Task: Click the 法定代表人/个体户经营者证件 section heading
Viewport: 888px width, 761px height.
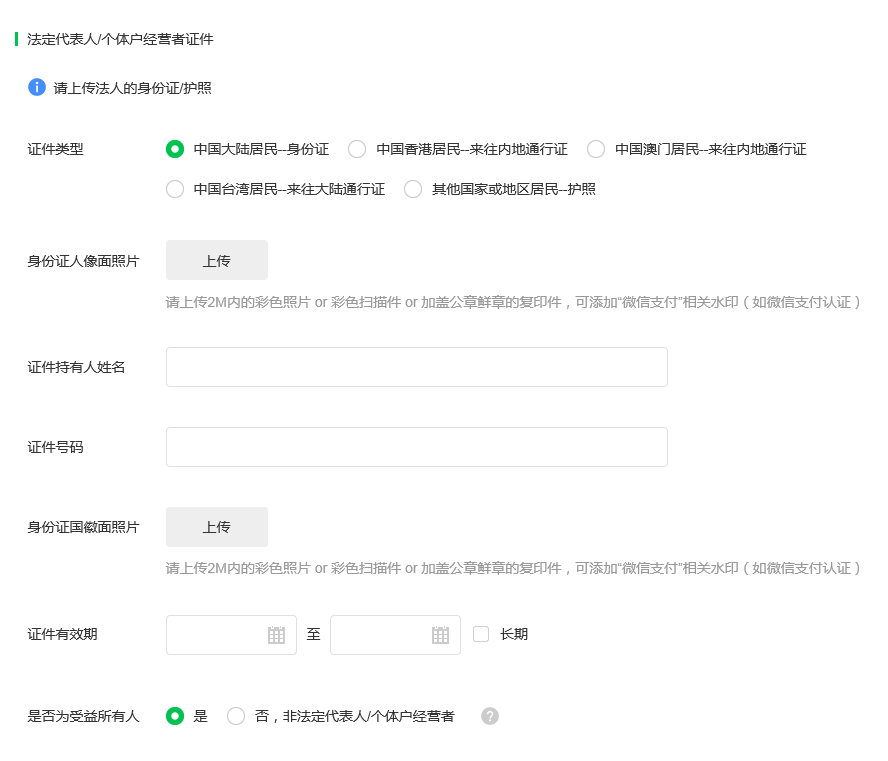Action: pos(120,39)
